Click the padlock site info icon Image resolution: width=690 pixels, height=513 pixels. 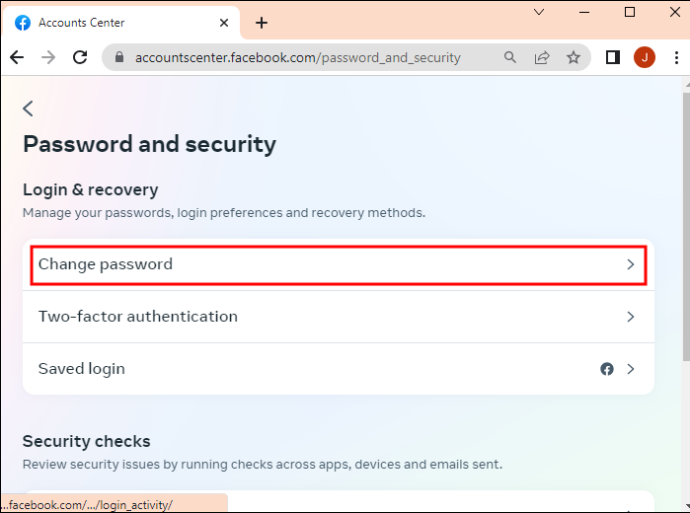pos(119,57)
